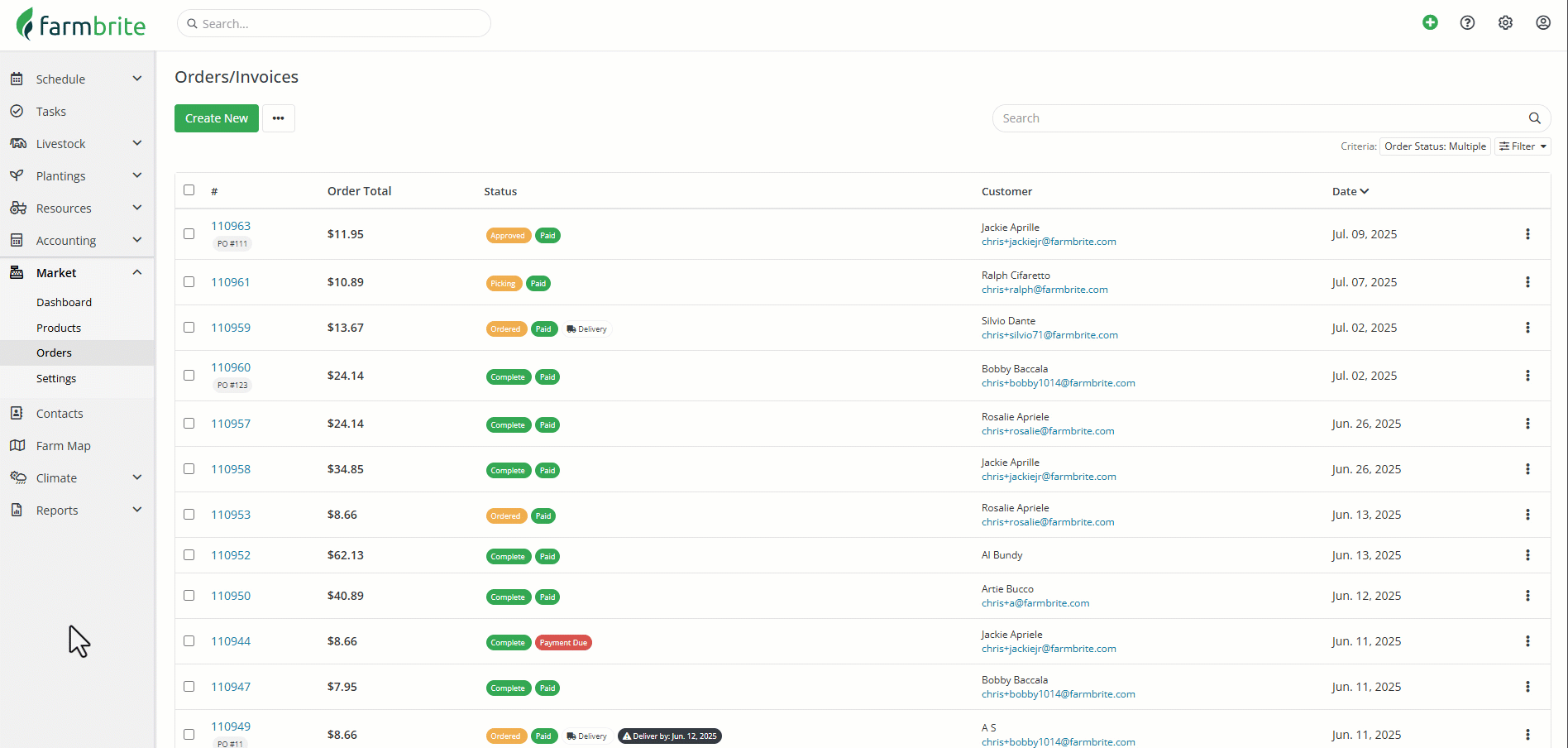Expand the Livestock menu chevron
The image size is (1568, 748).
(137, 143)
